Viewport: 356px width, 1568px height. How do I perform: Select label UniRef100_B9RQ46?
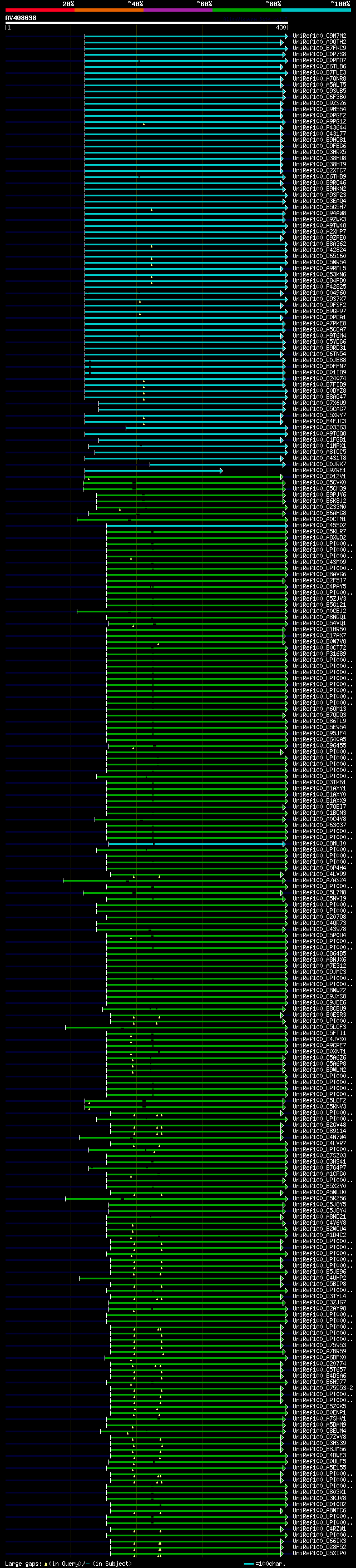point(319,182)
